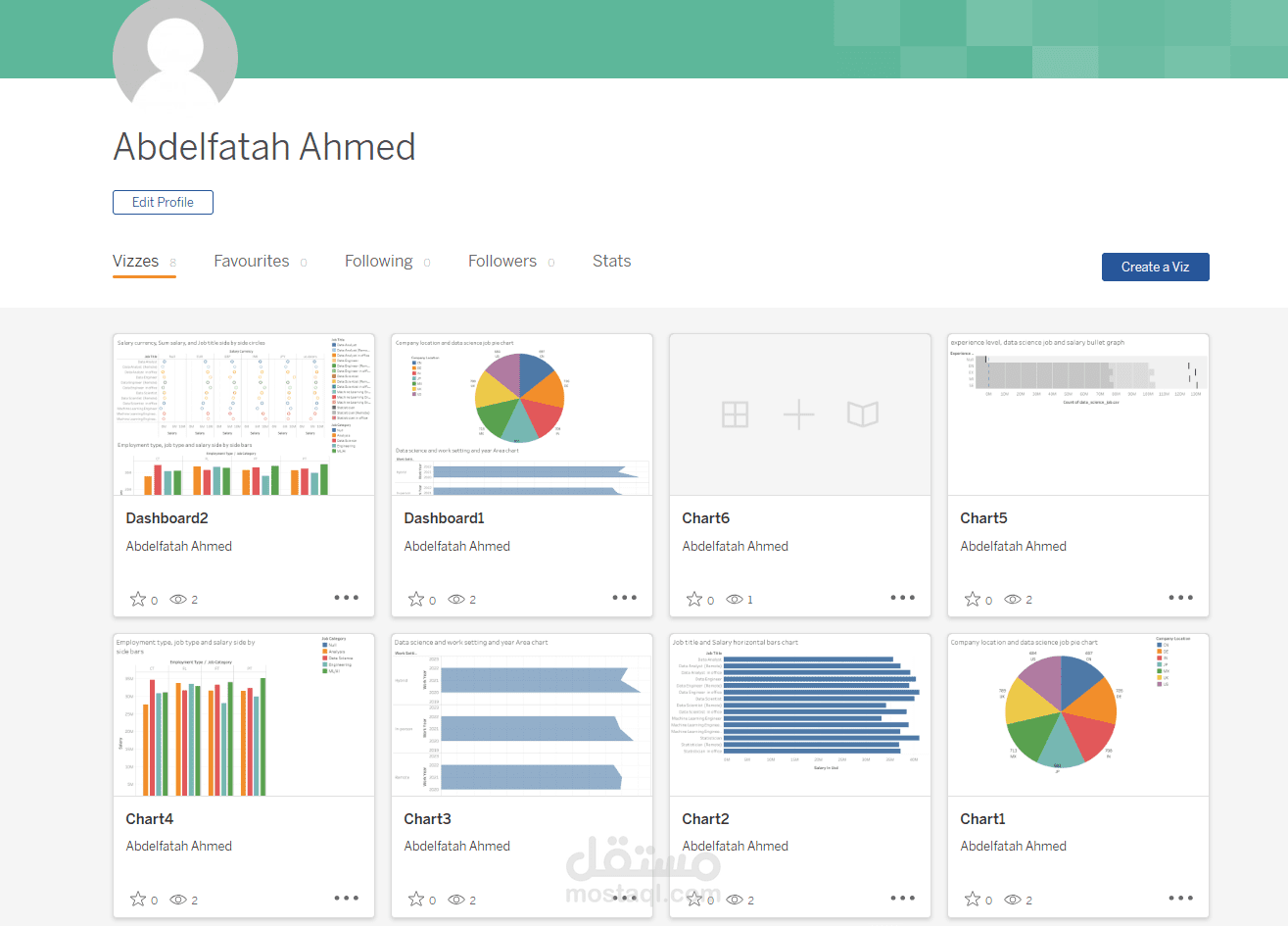The image size is (1288, 926).
Task: Click the views eye icon on Chart1
Action: (x=1013, y=900)
